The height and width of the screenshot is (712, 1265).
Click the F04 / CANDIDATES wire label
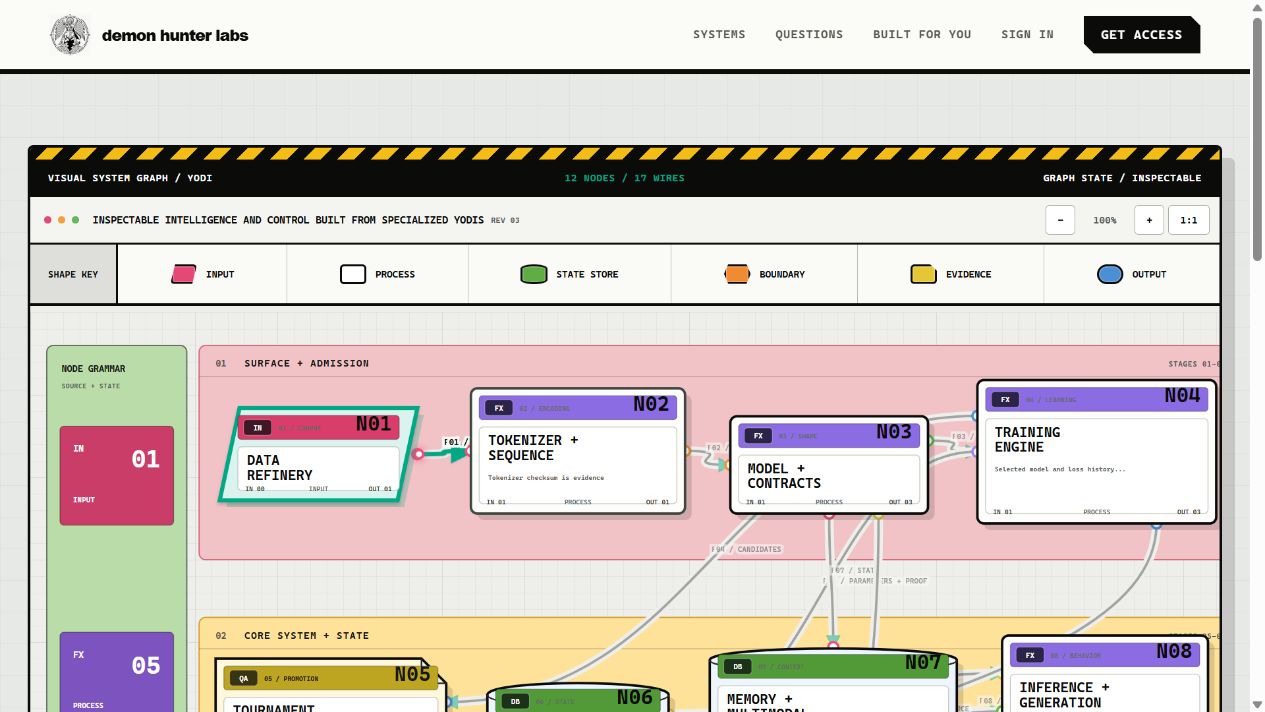click(x=746, y=549)
